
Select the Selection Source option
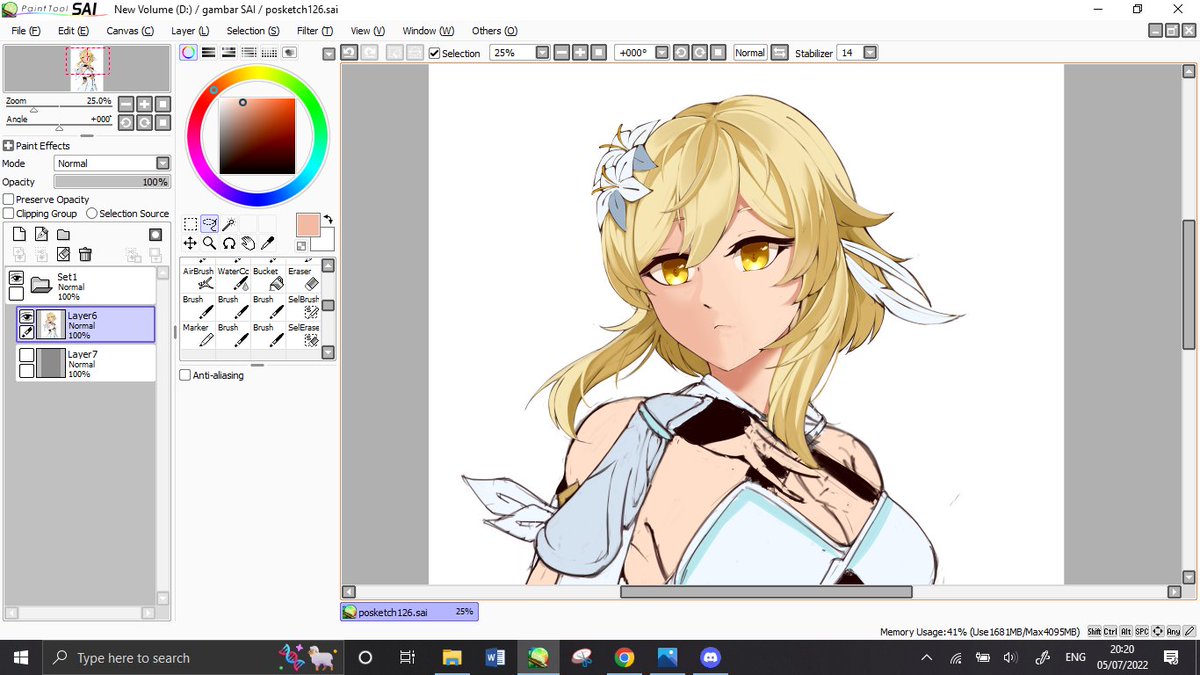pos(92,213)
